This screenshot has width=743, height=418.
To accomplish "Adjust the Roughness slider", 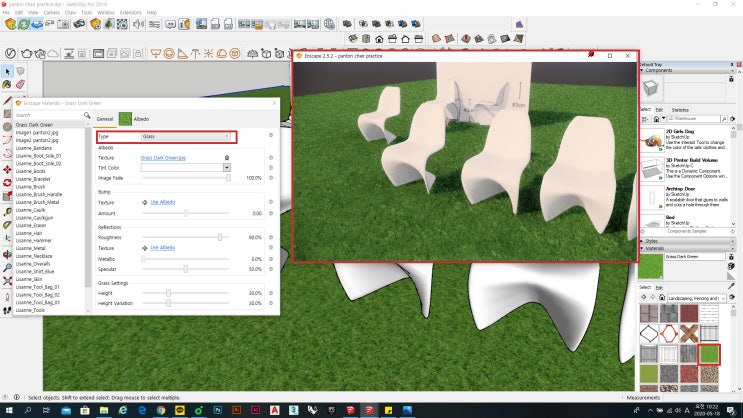I will coord(220,237).
